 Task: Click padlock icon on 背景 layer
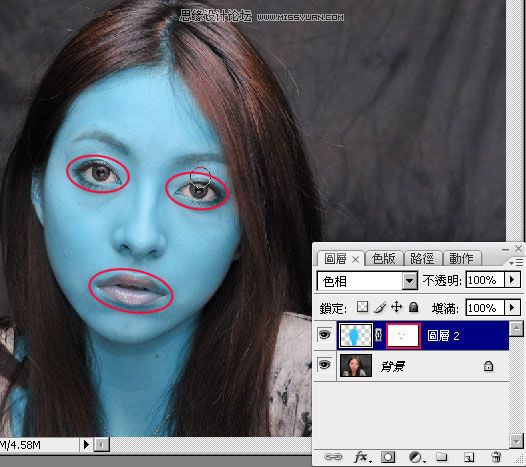click(x=488, y=366)
